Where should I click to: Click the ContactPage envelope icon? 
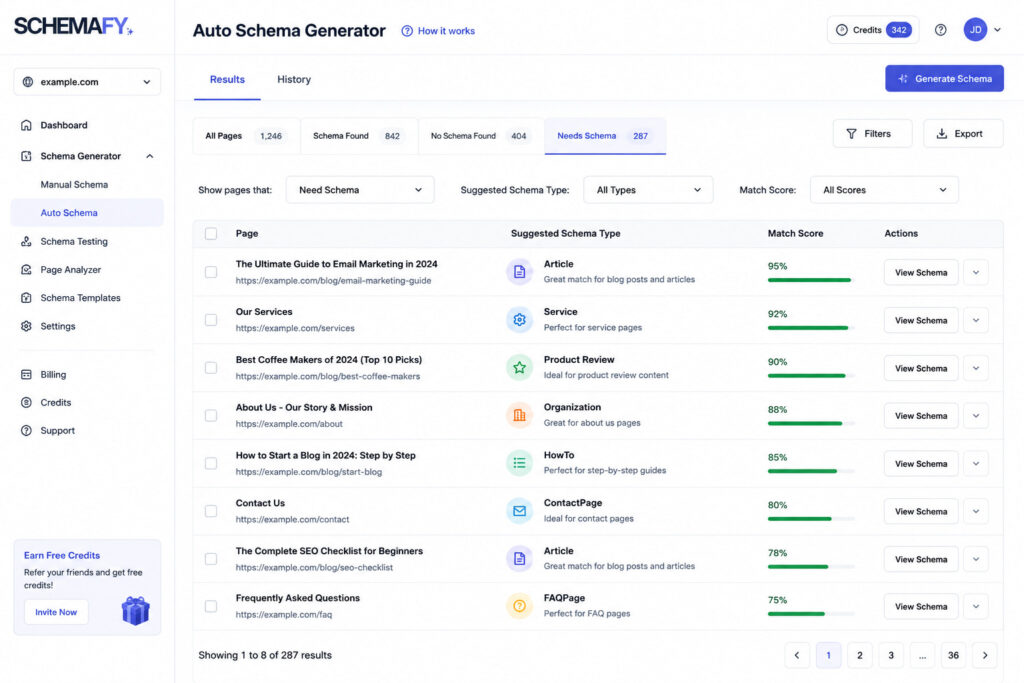pyautogui.click(x=519, y=511)
